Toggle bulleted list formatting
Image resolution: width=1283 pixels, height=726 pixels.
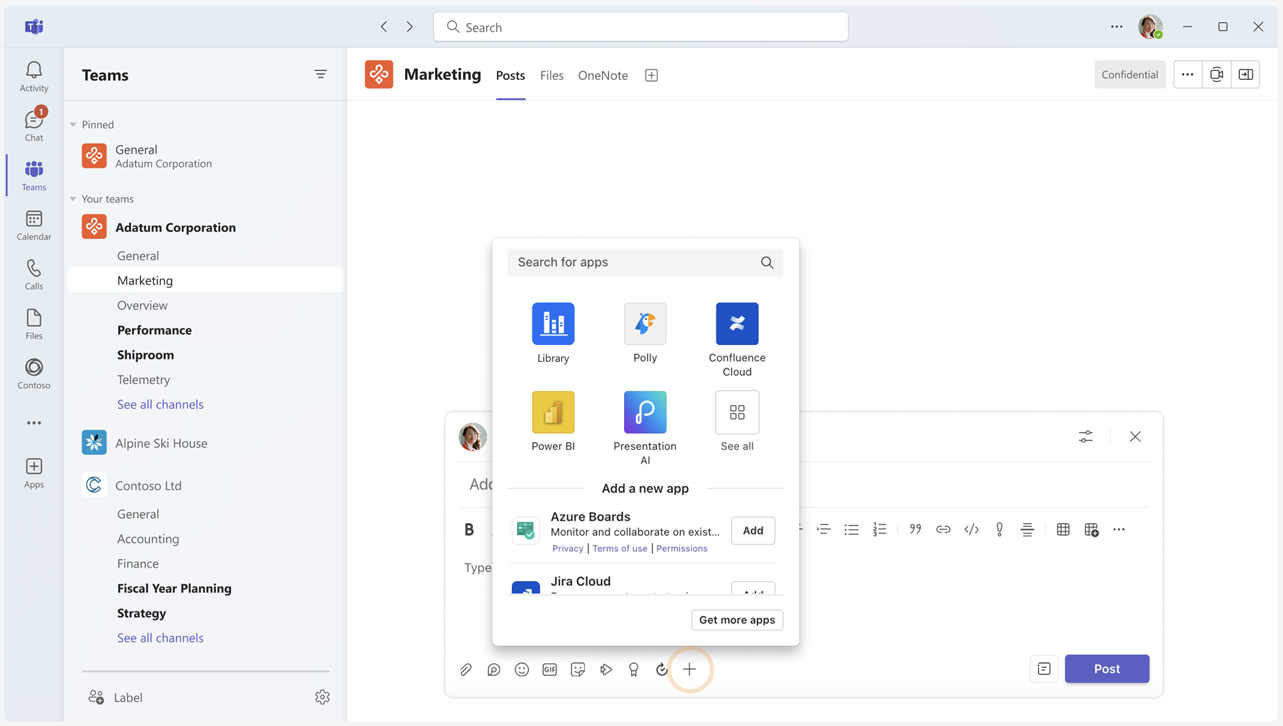tap(851, 530)
